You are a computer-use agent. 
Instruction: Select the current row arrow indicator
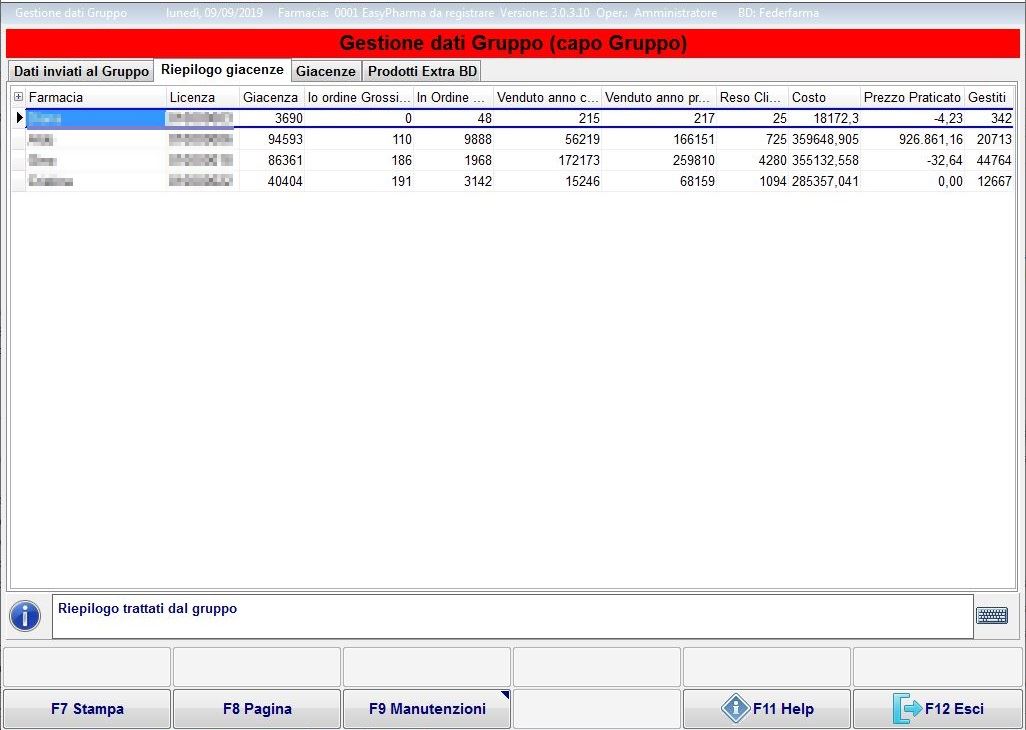coord(19,118)
